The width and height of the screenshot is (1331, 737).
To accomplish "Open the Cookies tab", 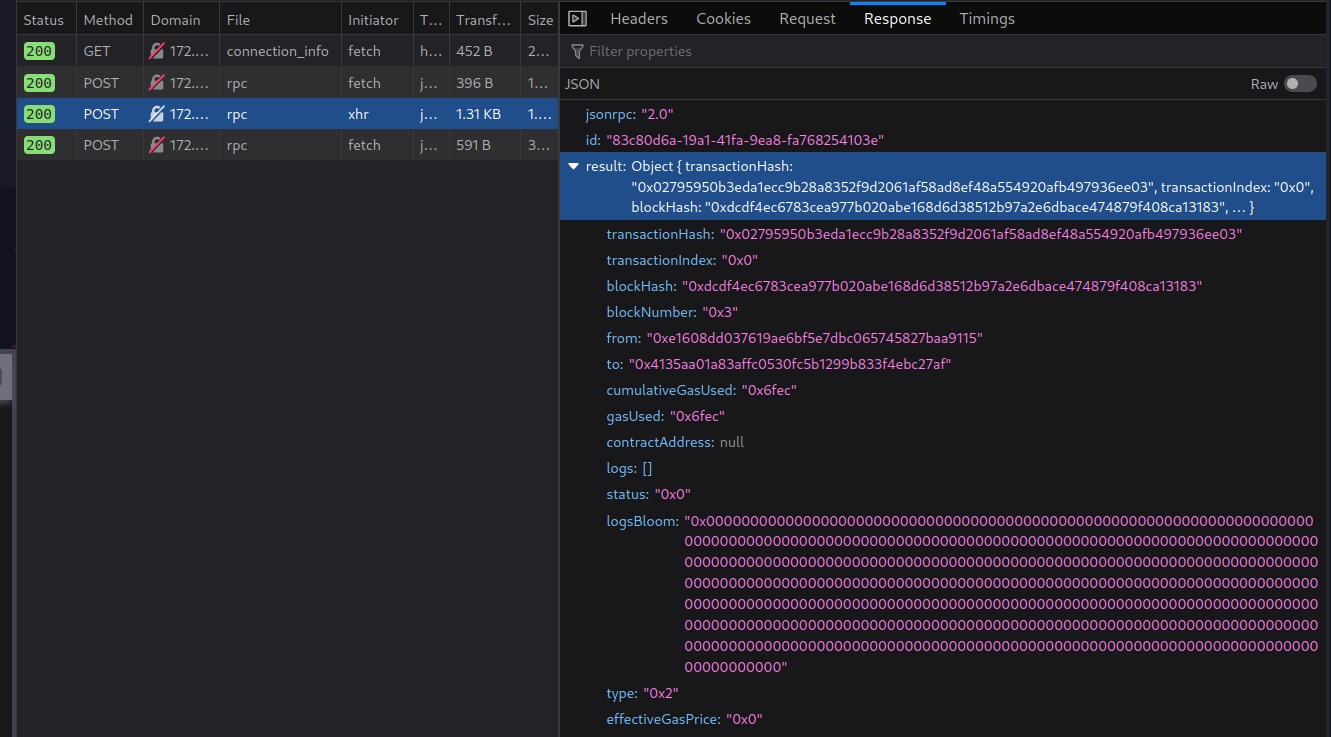I will 722,18.
